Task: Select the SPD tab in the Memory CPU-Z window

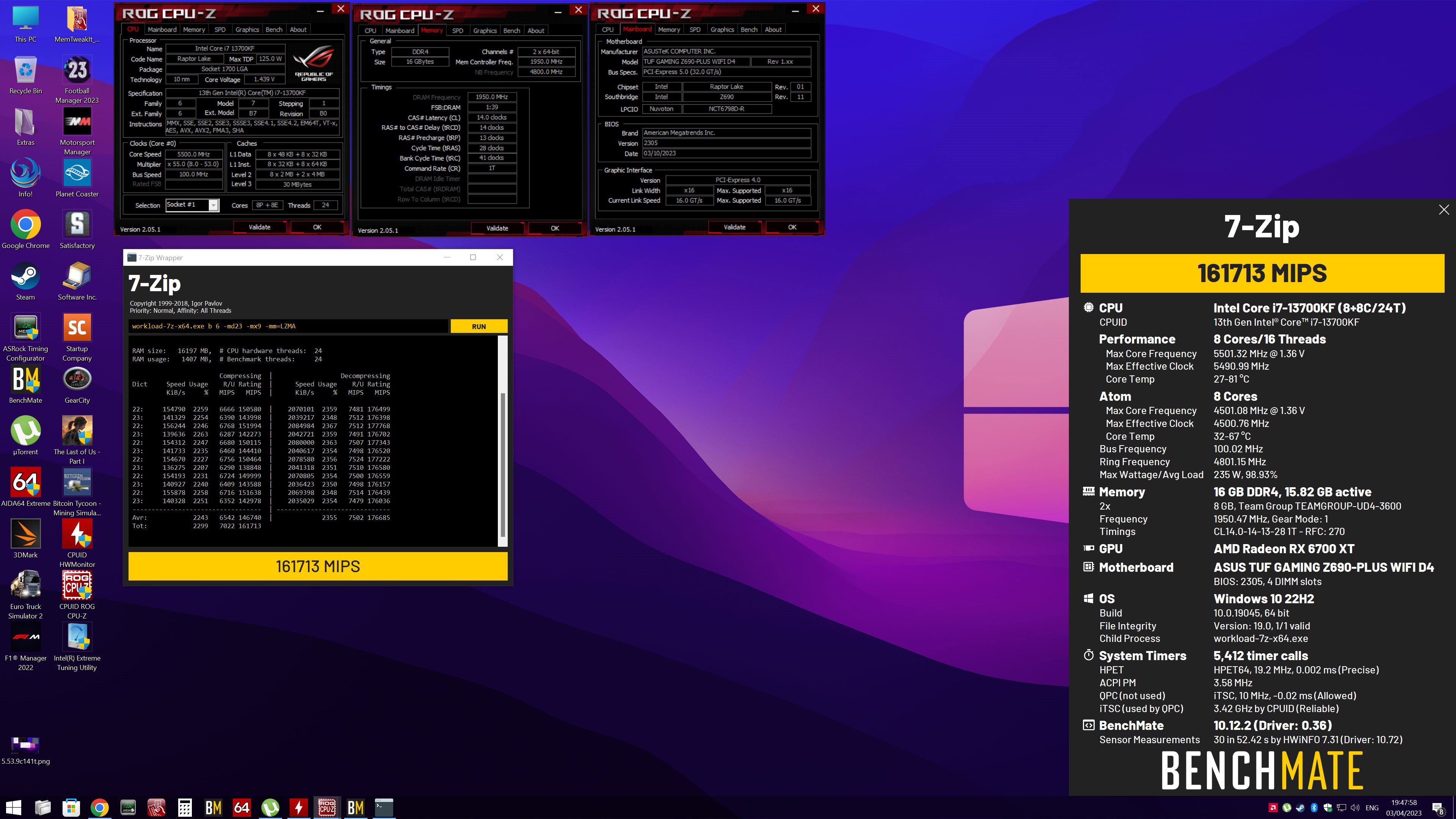Action: (x=458, y=30)
